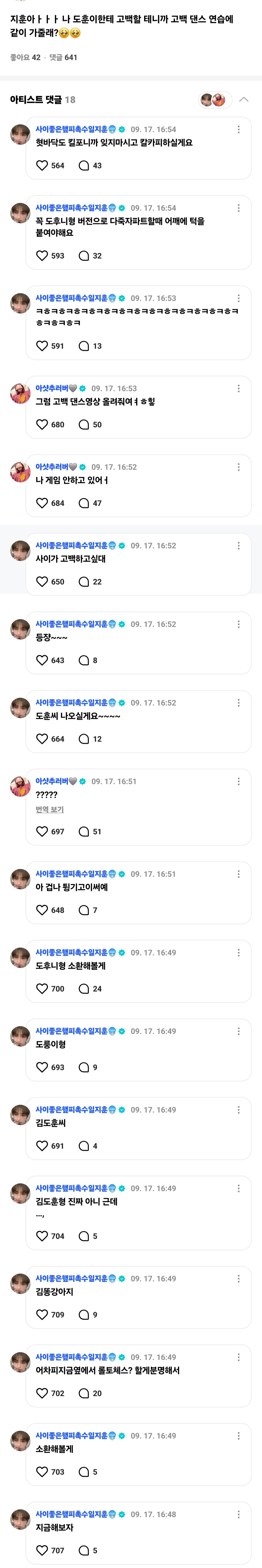Viewport: 262px width, 1568px height.
Task: Open replies on the '?????' comment
Action: [84, 832]
